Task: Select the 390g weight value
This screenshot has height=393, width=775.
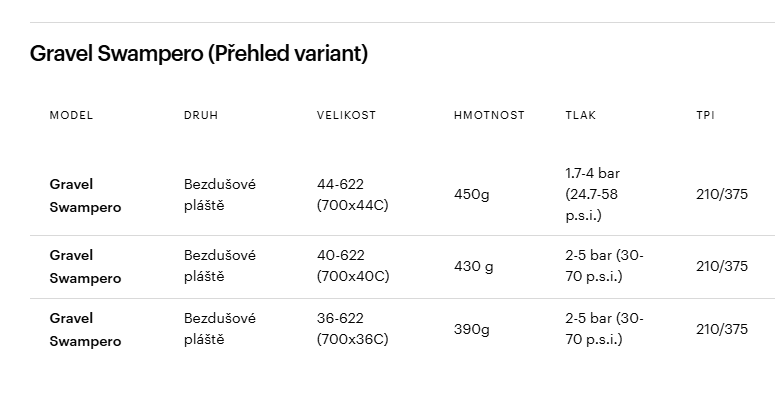Action: [472, 329]
